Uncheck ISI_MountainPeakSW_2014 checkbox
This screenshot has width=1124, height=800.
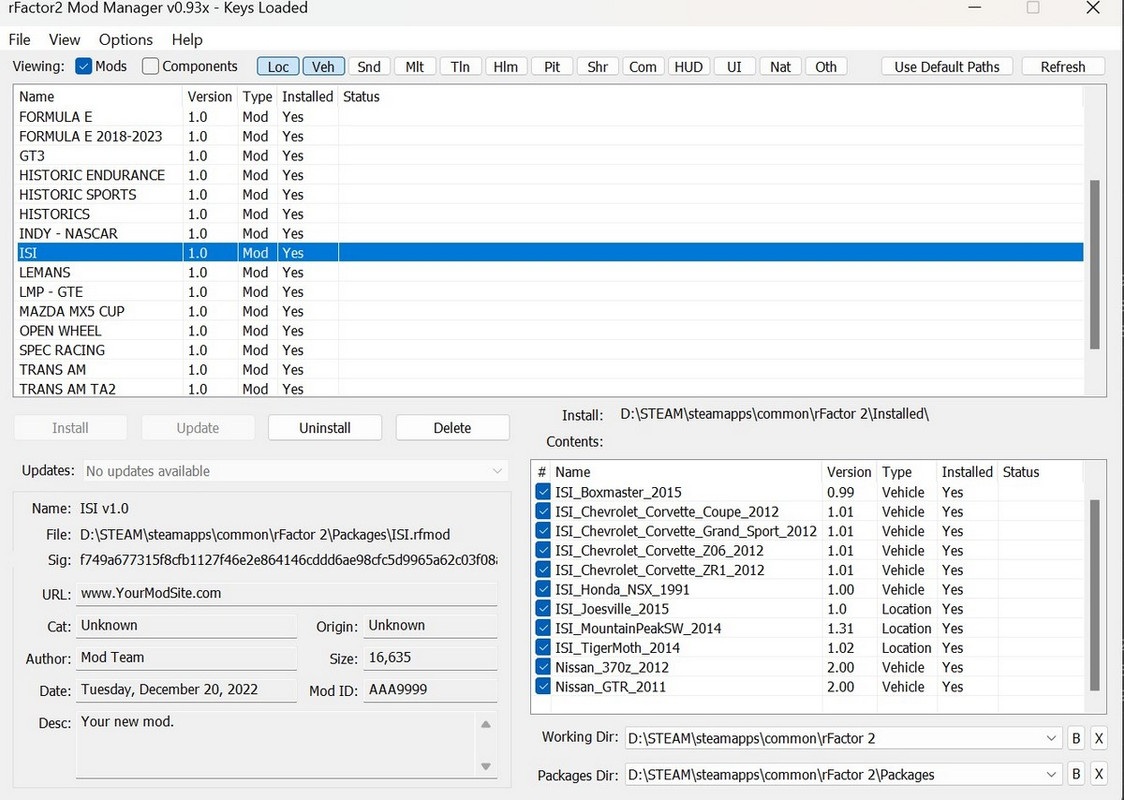(543, 628)
